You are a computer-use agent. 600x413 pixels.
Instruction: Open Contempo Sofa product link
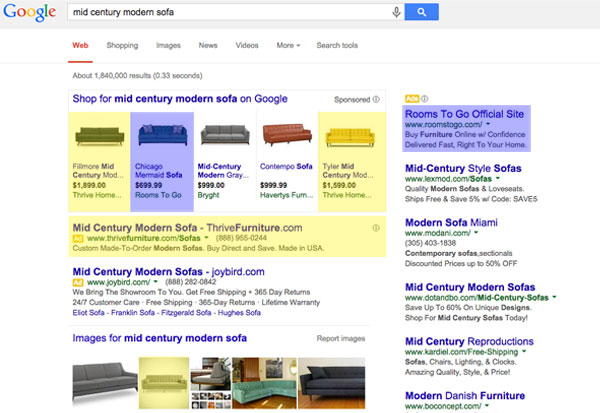pyautogui.click(x=286, y=167)
